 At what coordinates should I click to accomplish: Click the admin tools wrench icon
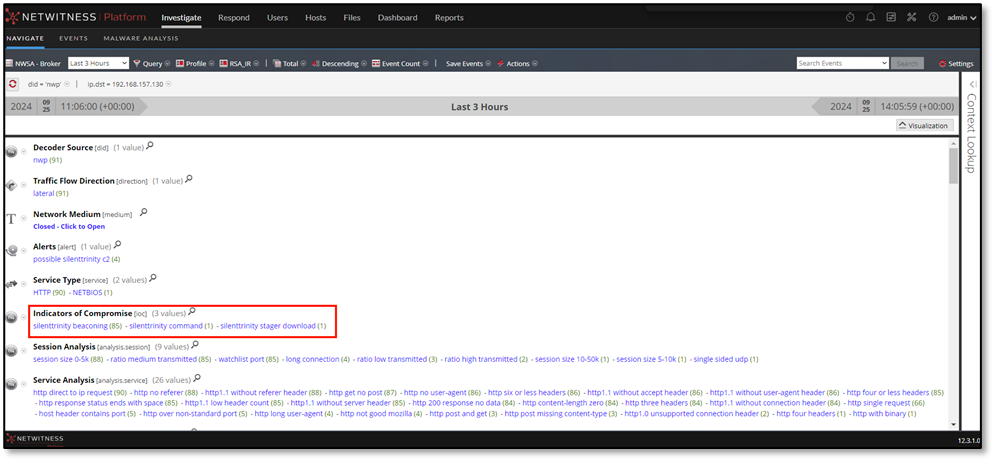(x=911, y=17)
